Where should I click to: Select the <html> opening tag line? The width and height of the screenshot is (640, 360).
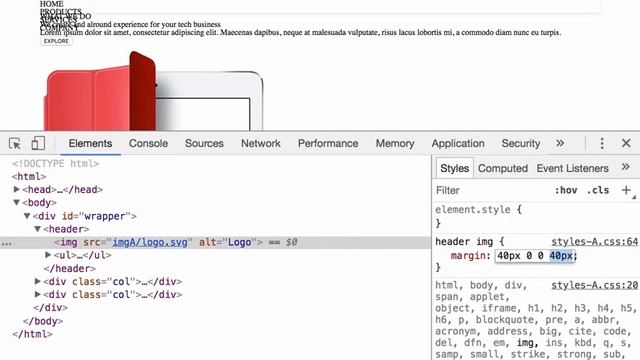point(29,177)
